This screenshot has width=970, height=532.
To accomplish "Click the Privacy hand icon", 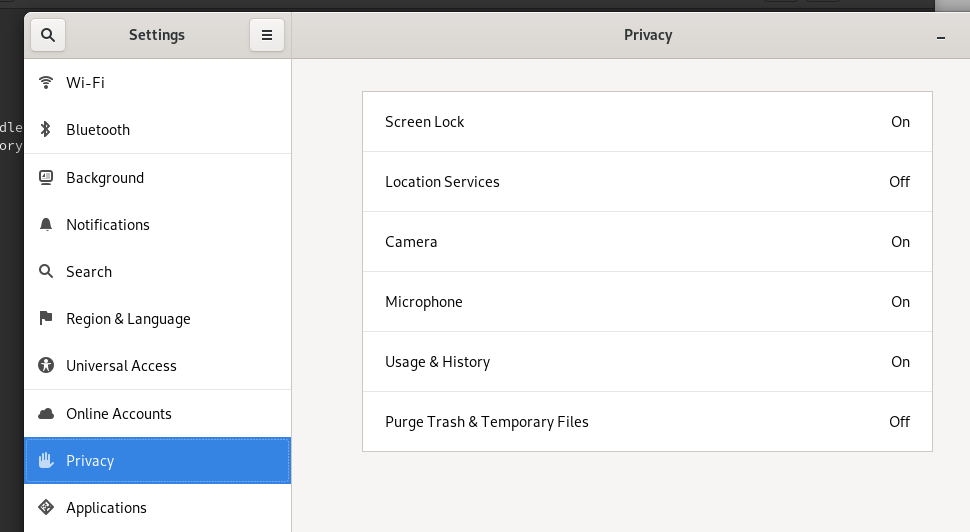I will point(45,460).
